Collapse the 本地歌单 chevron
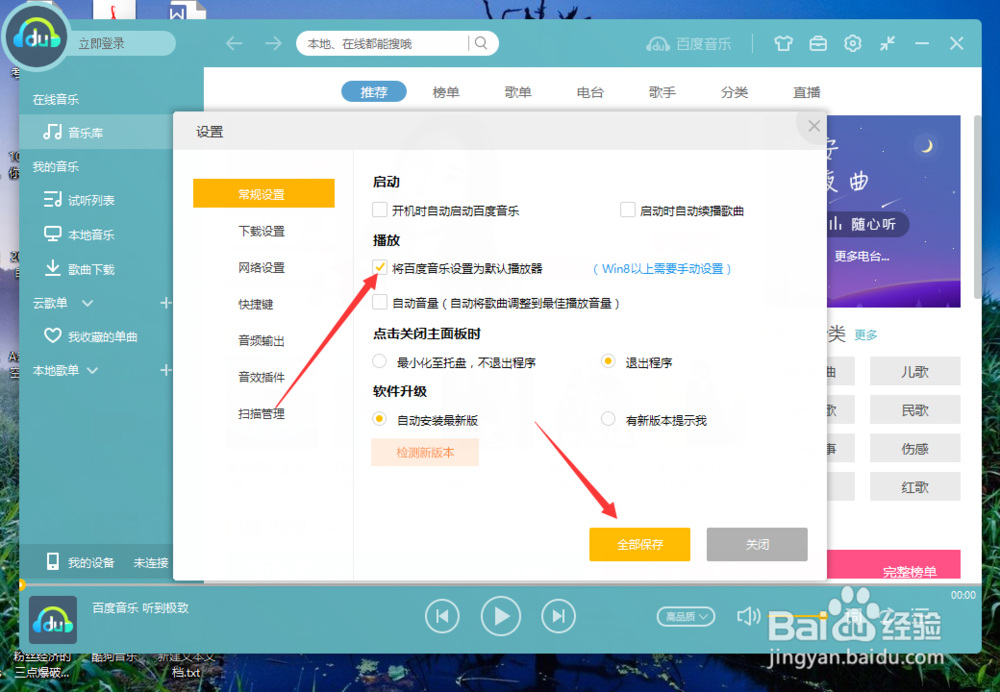Viewport: 1000px width, 692px height. 92,370
